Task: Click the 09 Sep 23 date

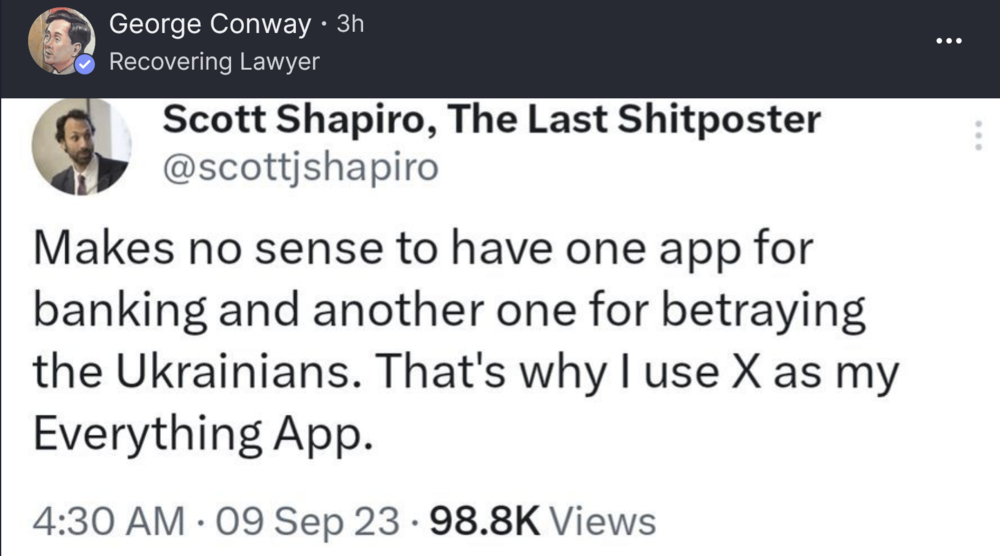Action: coord(308,521)
